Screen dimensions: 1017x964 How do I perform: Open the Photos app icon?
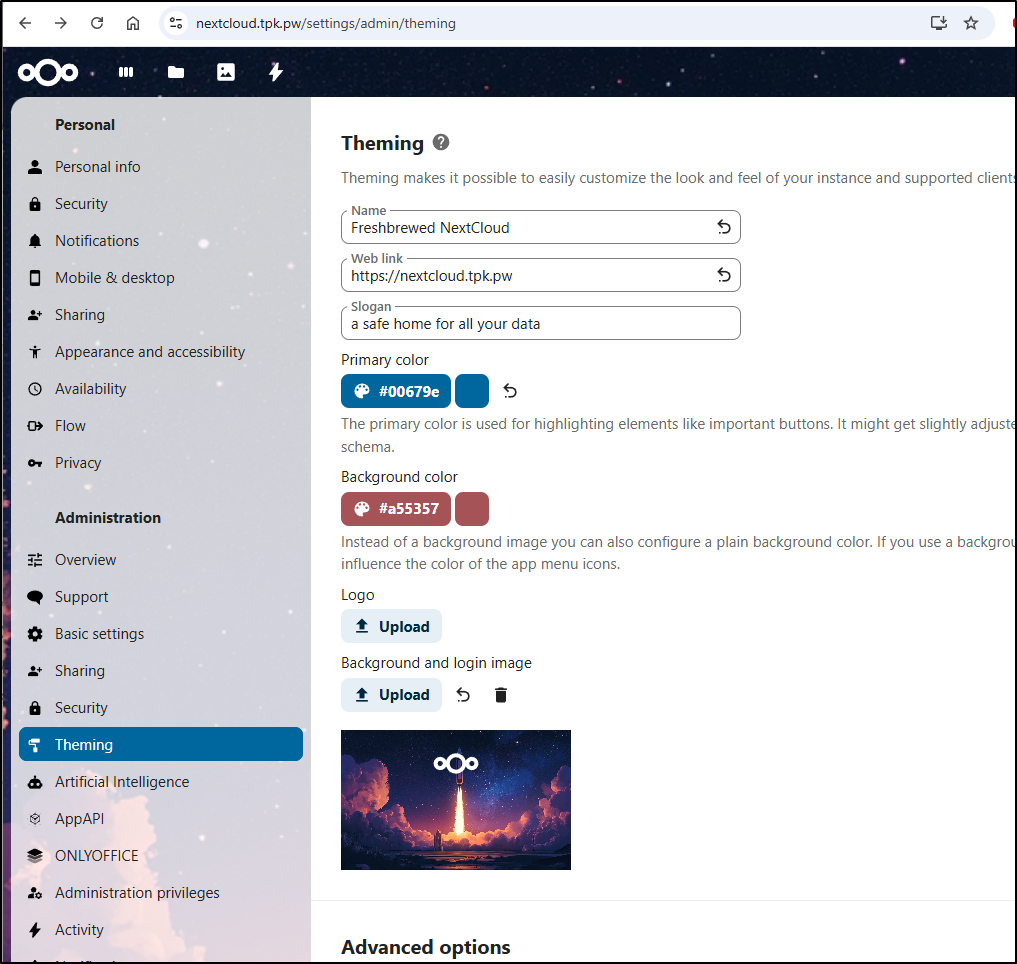226,72
